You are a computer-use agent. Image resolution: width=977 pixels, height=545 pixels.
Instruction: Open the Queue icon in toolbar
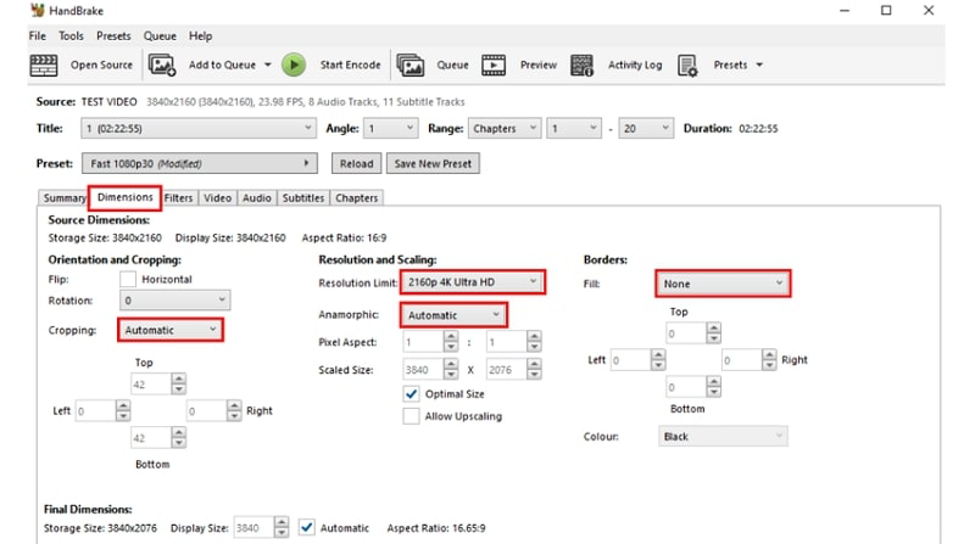410,65
